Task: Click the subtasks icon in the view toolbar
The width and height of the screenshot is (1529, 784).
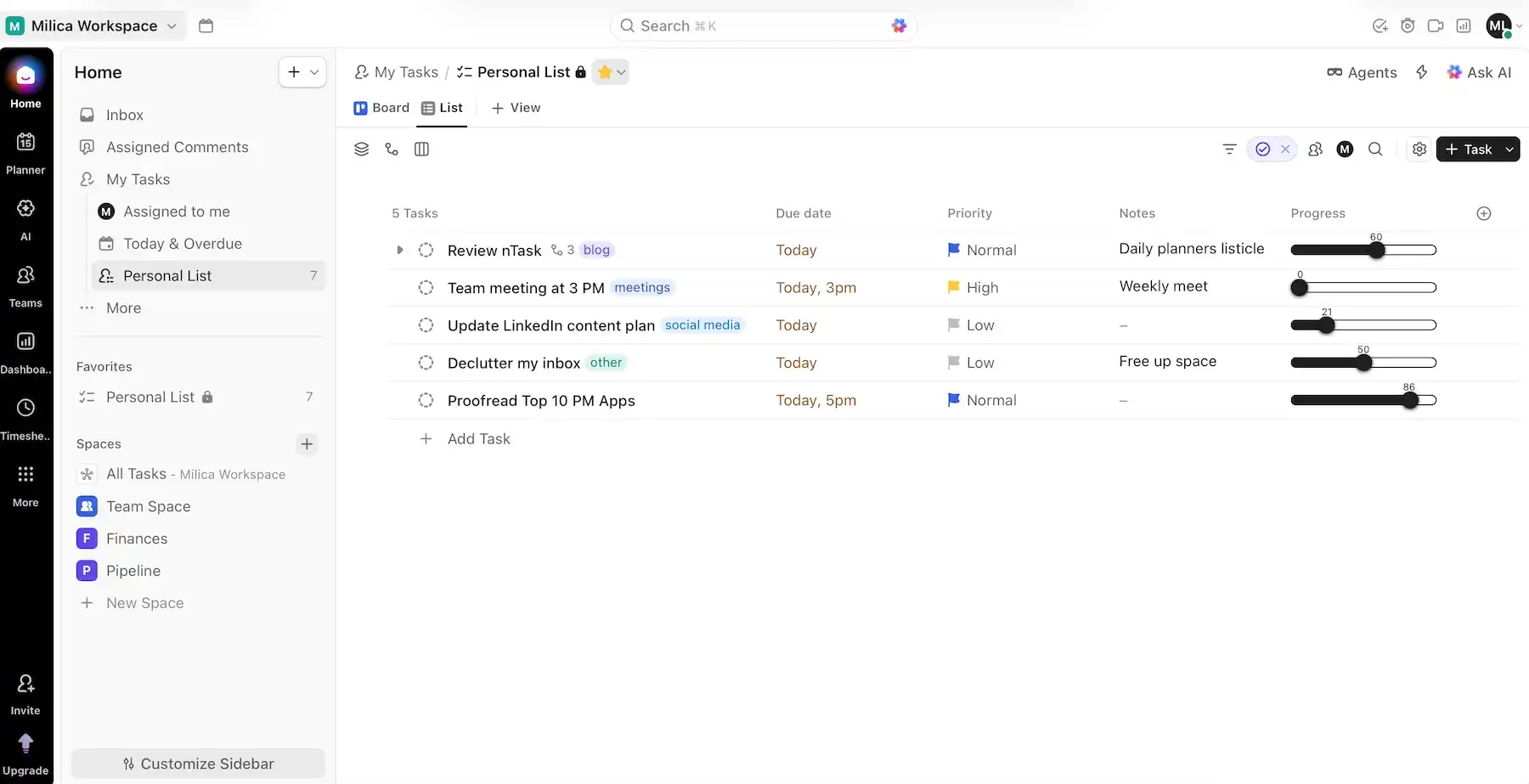Action: coord(392,149)
